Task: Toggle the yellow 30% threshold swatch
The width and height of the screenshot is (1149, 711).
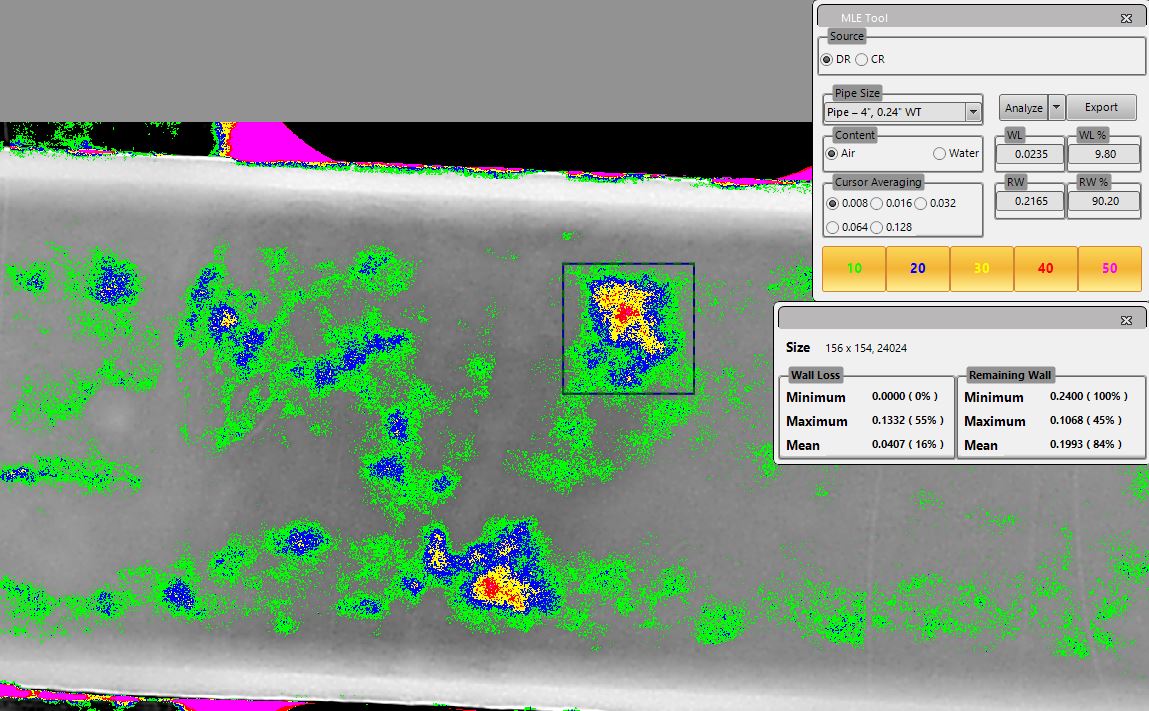Action: click(981, 269)
